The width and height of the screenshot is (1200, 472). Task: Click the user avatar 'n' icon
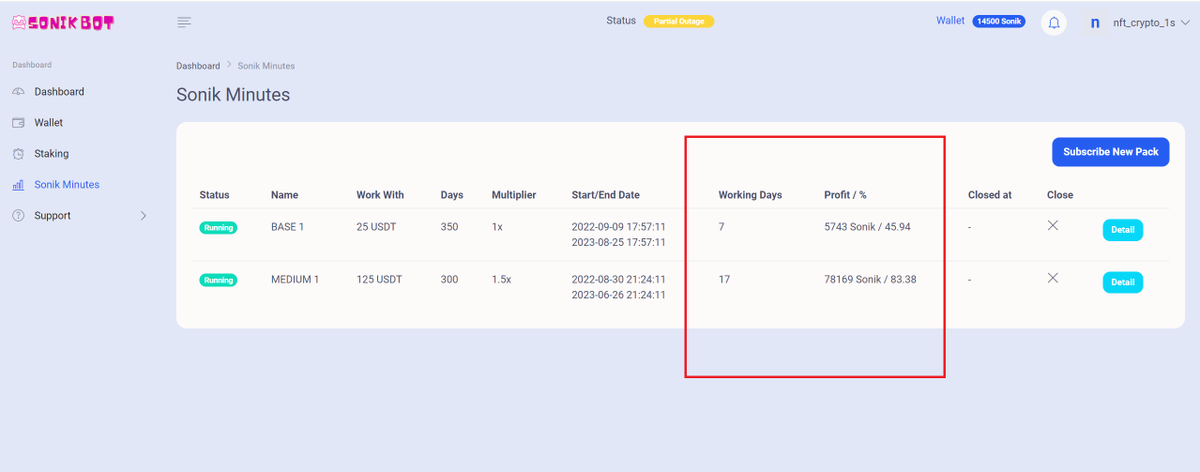click(1096, 22)
